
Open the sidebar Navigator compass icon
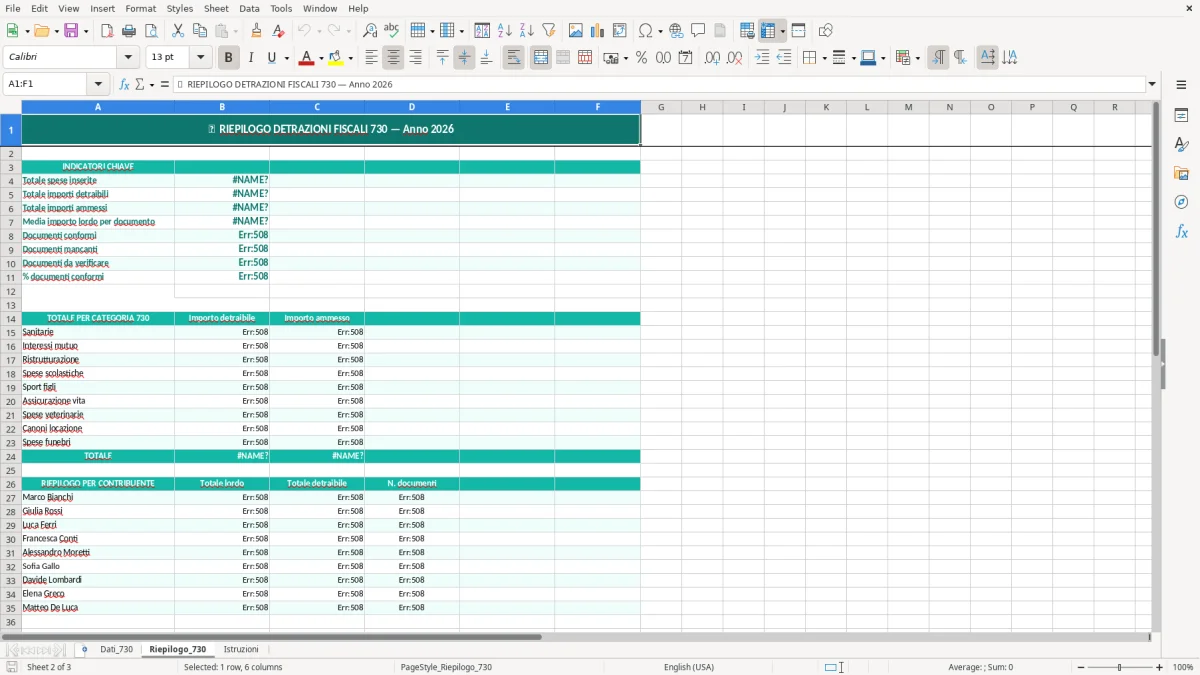(1181, 202)
